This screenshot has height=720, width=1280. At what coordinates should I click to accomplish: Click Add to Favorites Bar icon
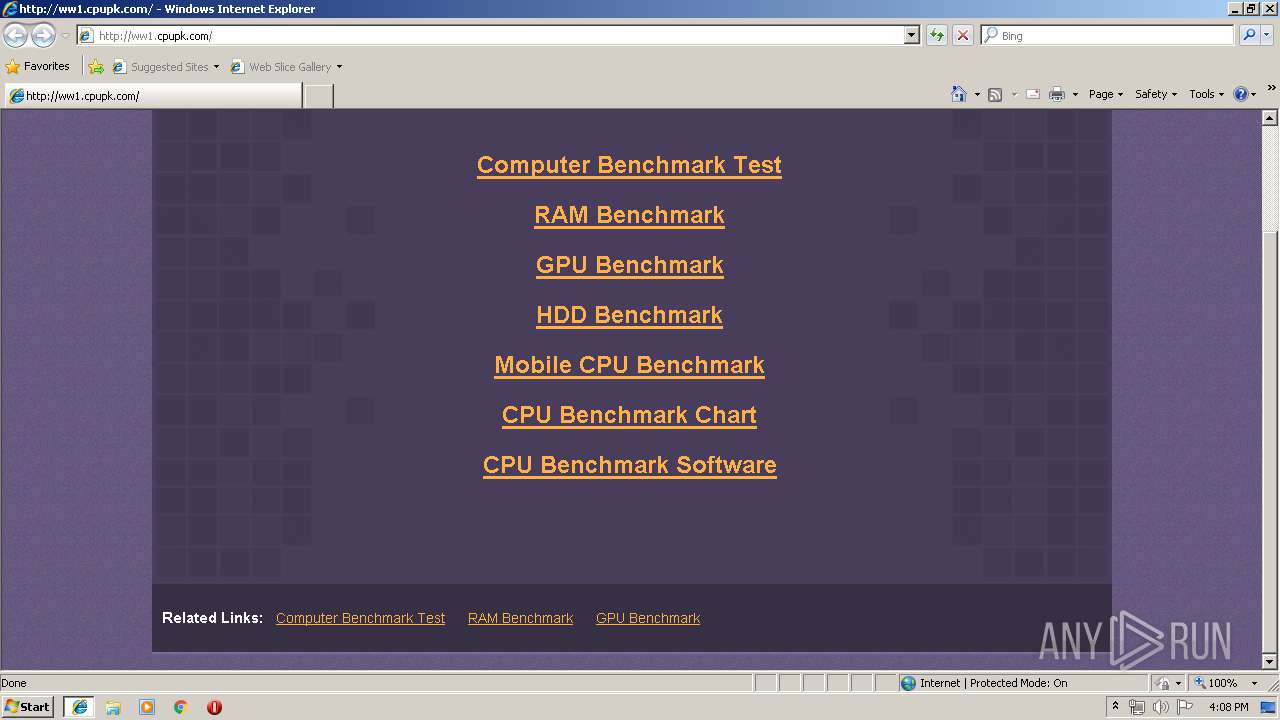pos(96,67)
